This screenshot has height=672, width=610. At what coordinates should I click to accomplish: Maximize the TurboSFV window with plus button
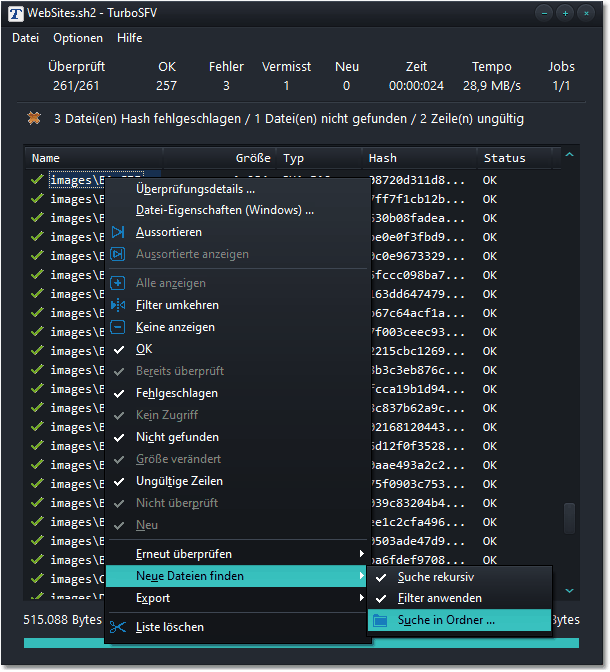click(x=565, y=13)
